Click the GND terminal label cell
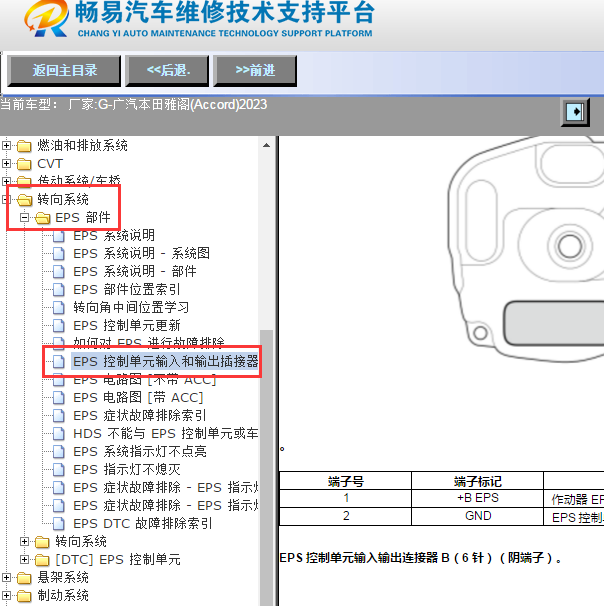Image resolution: width=604 pixels, height=606 pixels. [x=478, y=516]
